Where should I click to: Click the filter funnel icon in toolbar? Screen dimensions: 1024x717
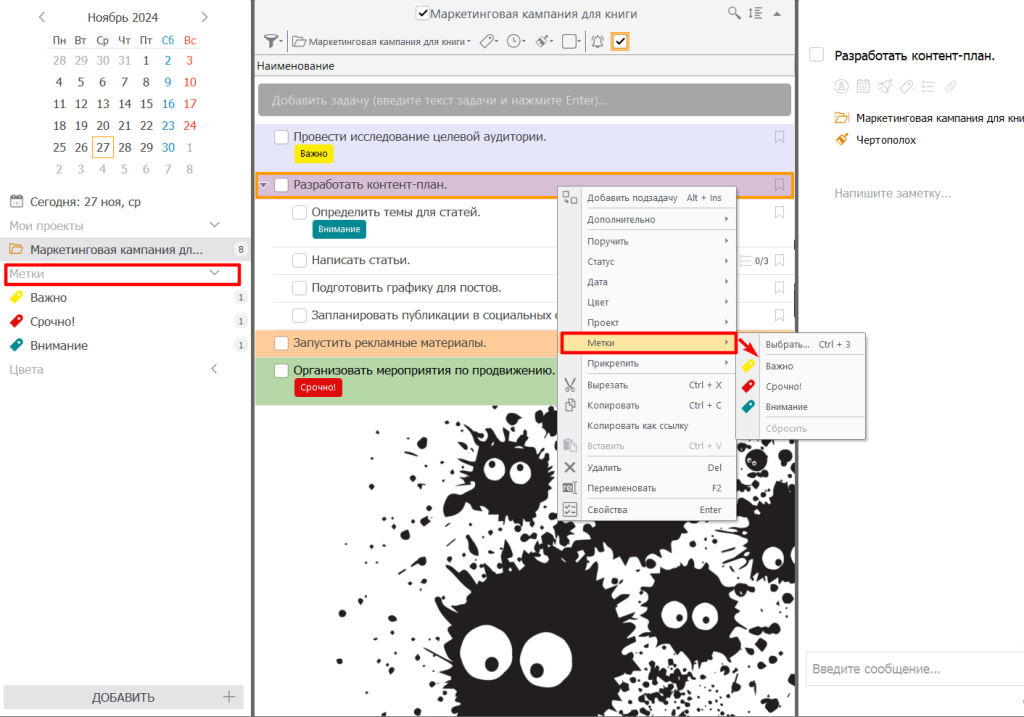(271, 41)
